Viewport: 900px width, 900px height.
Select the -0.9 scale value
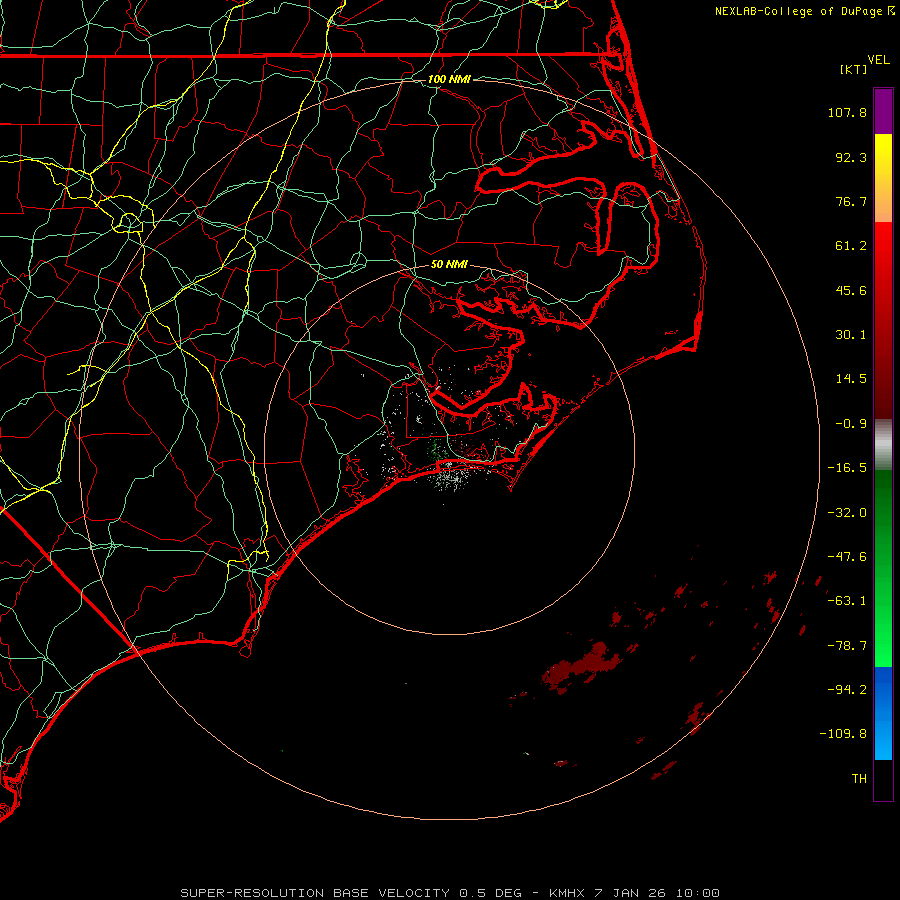851,424
